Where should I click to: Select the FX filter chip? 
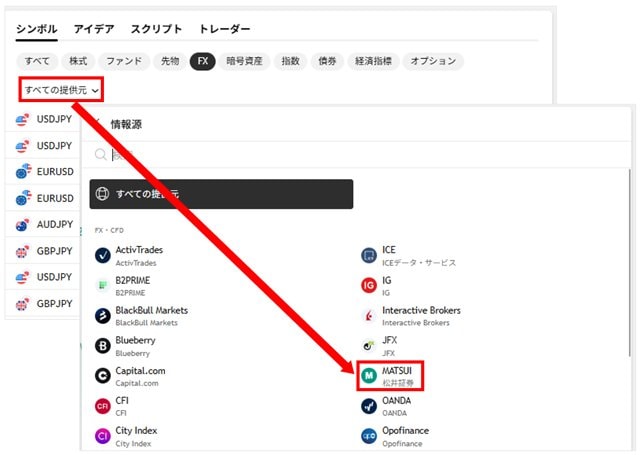coord(202,61)
